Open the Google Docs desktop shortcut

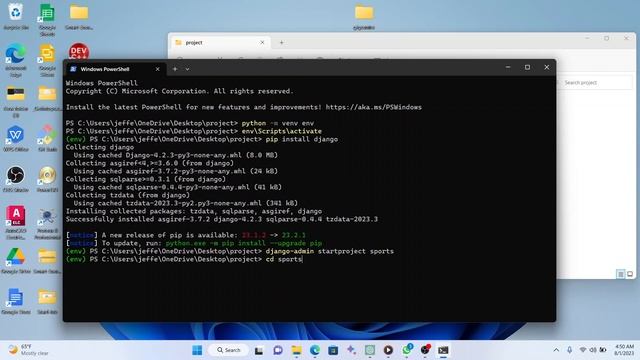(16, 301)
